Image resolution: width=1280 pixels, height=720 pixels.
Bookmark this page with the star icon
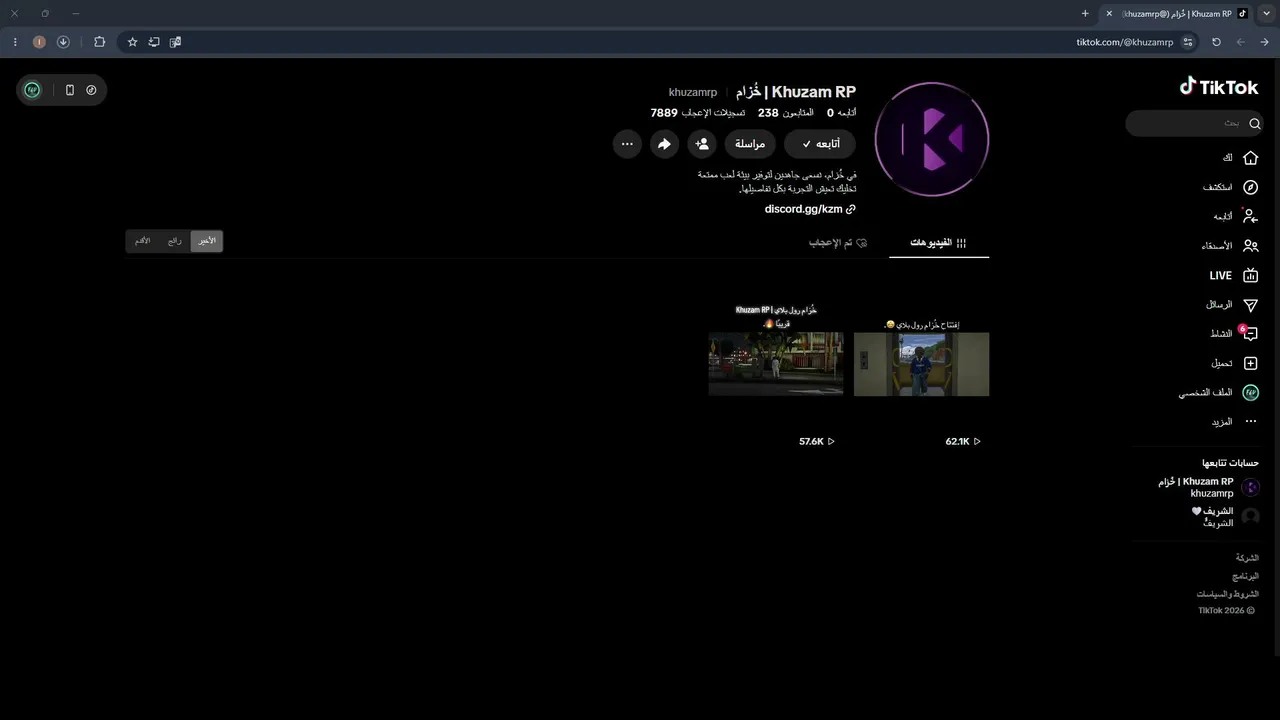tap(132, 42)
